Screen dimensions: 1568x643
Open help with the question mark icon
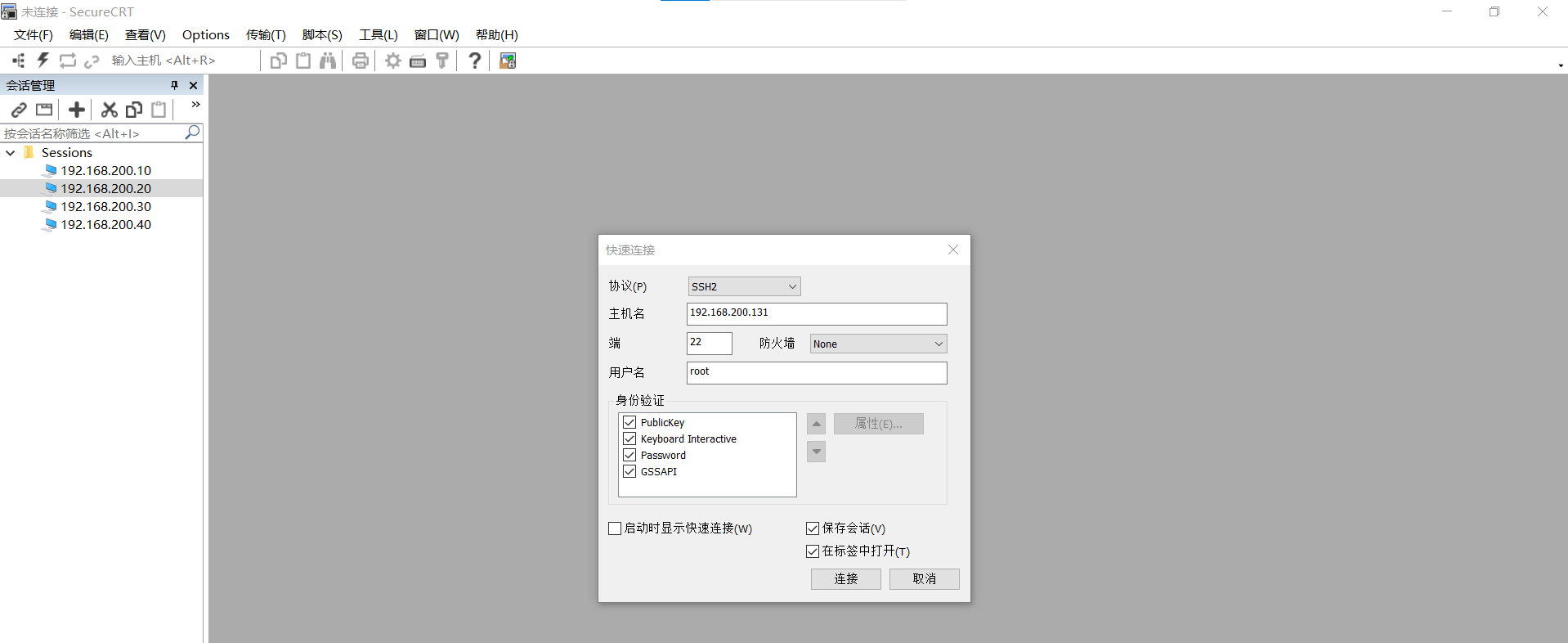pyautogui.click(x=474, y=61)
